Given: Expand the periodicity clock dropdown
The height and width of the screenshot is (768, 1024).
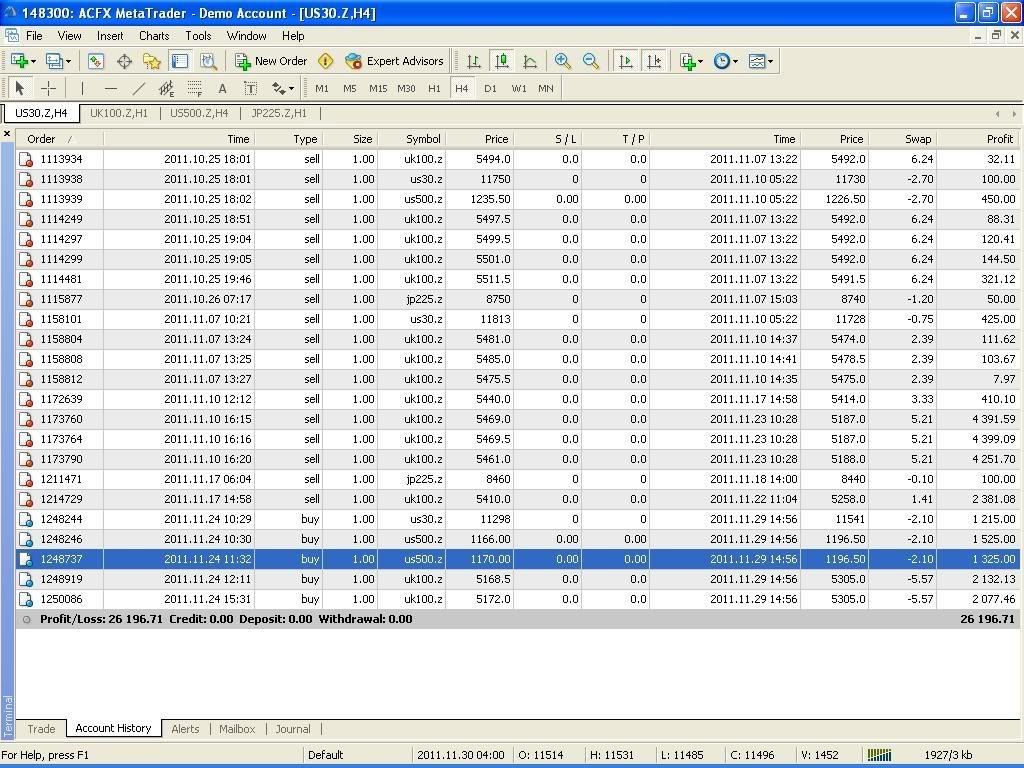Looking at the screenshot, I should coord(735,62).
